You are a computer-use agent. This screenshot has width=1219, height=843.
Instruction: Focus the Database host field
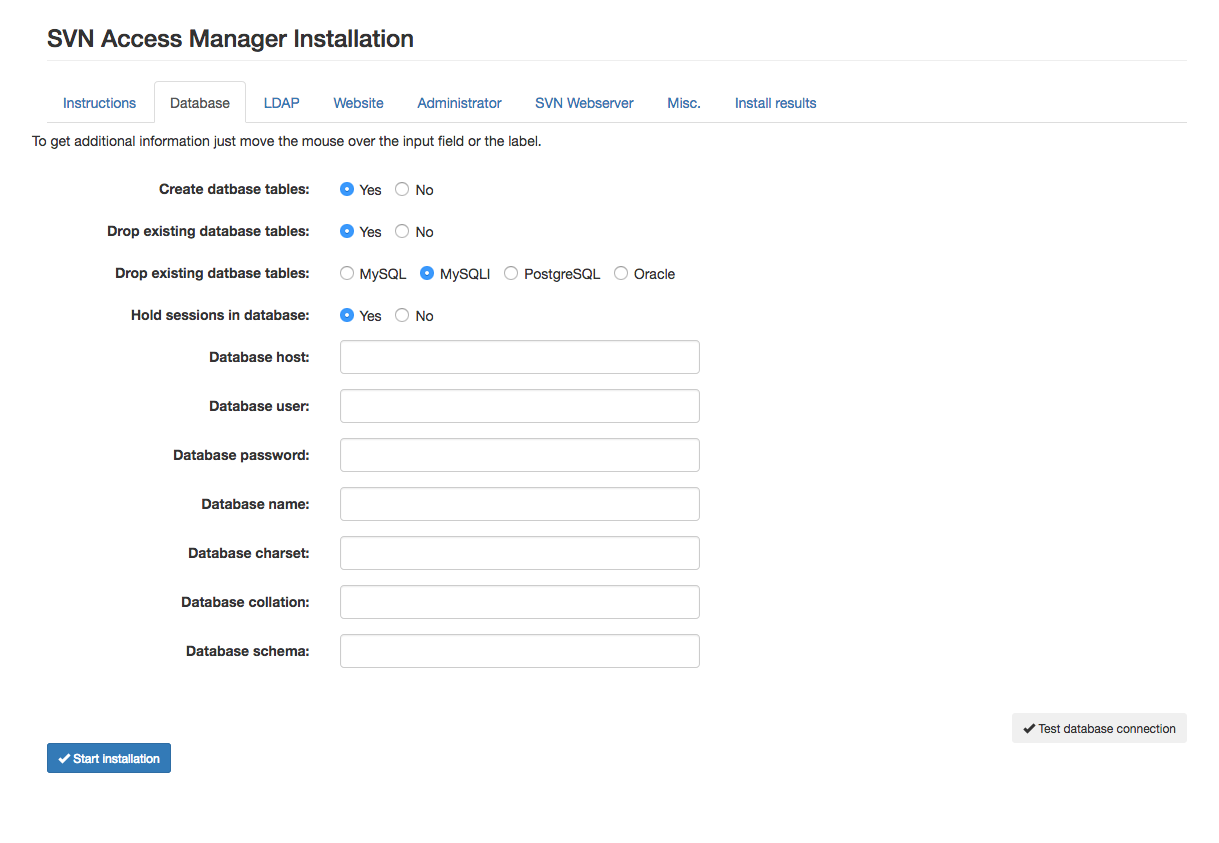pyautogui.click(x=520, y=357)
